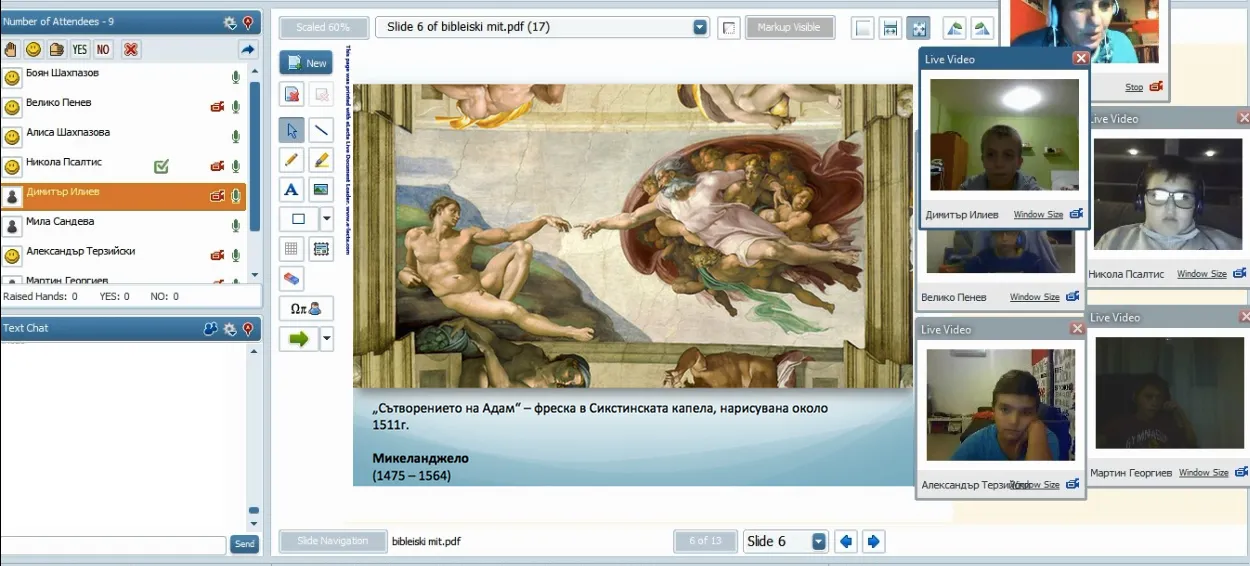Viewport: 1250px width, 566px height.
Task: Click the chat message input field
Action: click(x=113, y=544)
